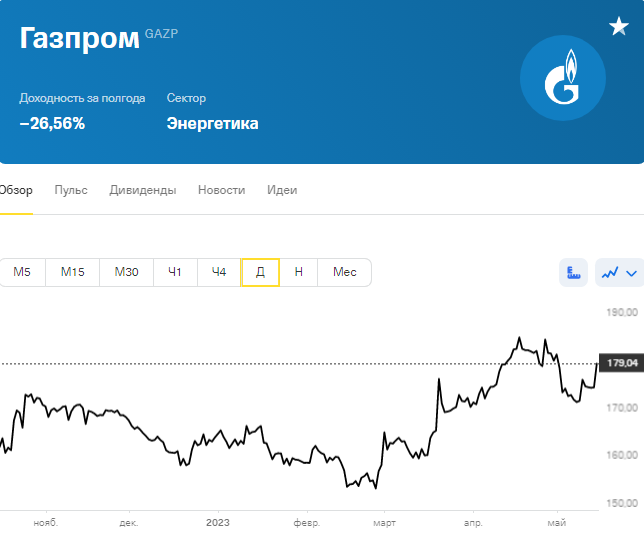Screen dimensions: 644x534
Task: Click the Gazprom flame logo
Action: [x=563, y=78]
